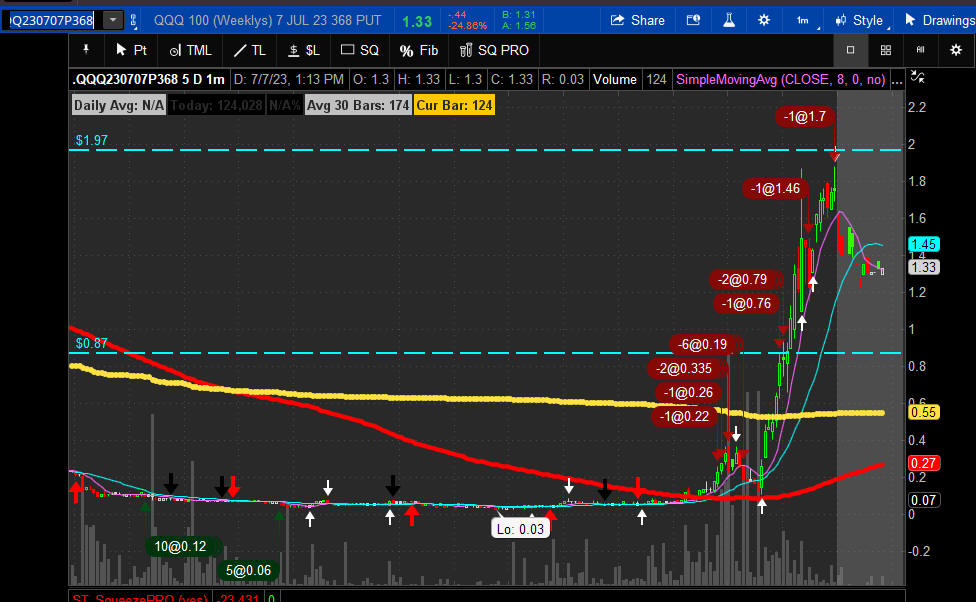
Task: Open the chart info/describe icon next to Share
Action: pos(693,21)
